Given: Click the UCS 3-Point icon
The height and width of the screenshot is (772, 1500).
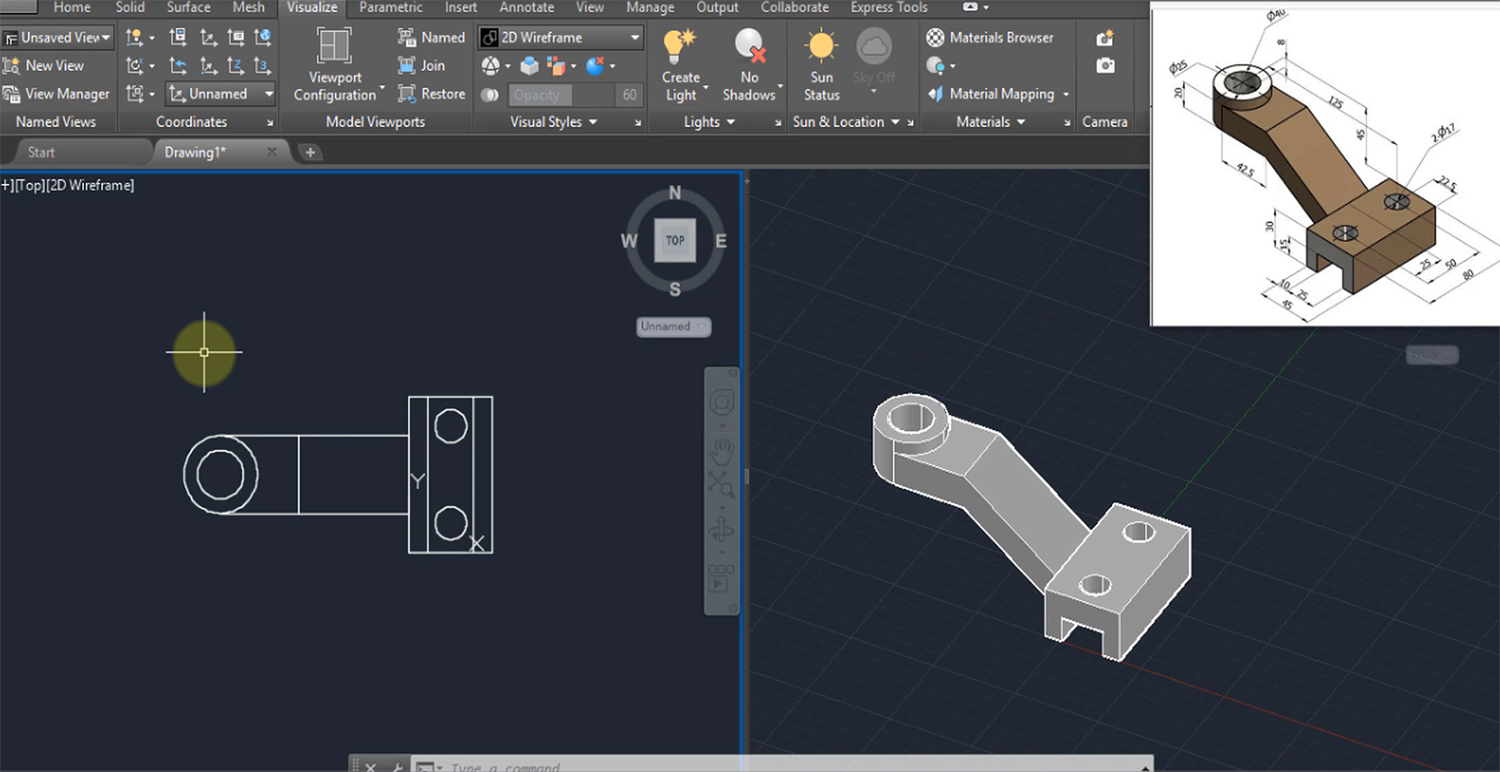Looking at the screenshot, I should (x=263, y=66).
